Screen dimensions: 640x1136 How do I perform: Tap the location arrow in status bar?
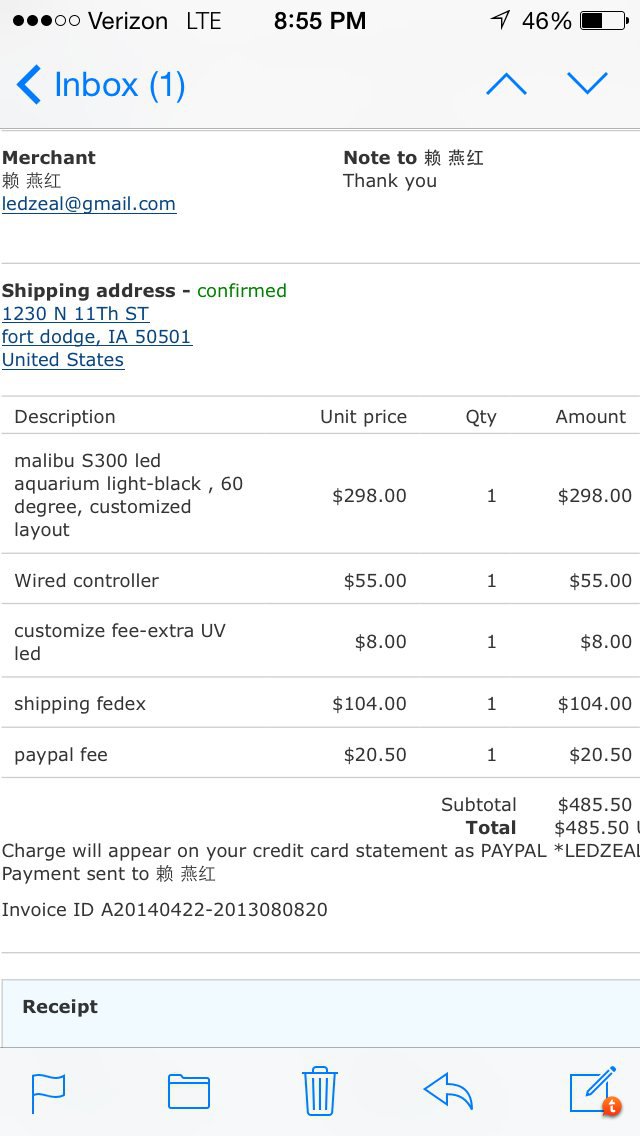(x=500, y=21)
